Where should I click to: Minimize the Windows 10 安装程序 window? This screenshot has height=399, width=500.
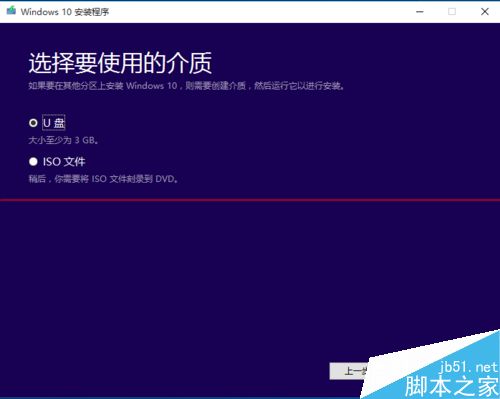point(420,12)
